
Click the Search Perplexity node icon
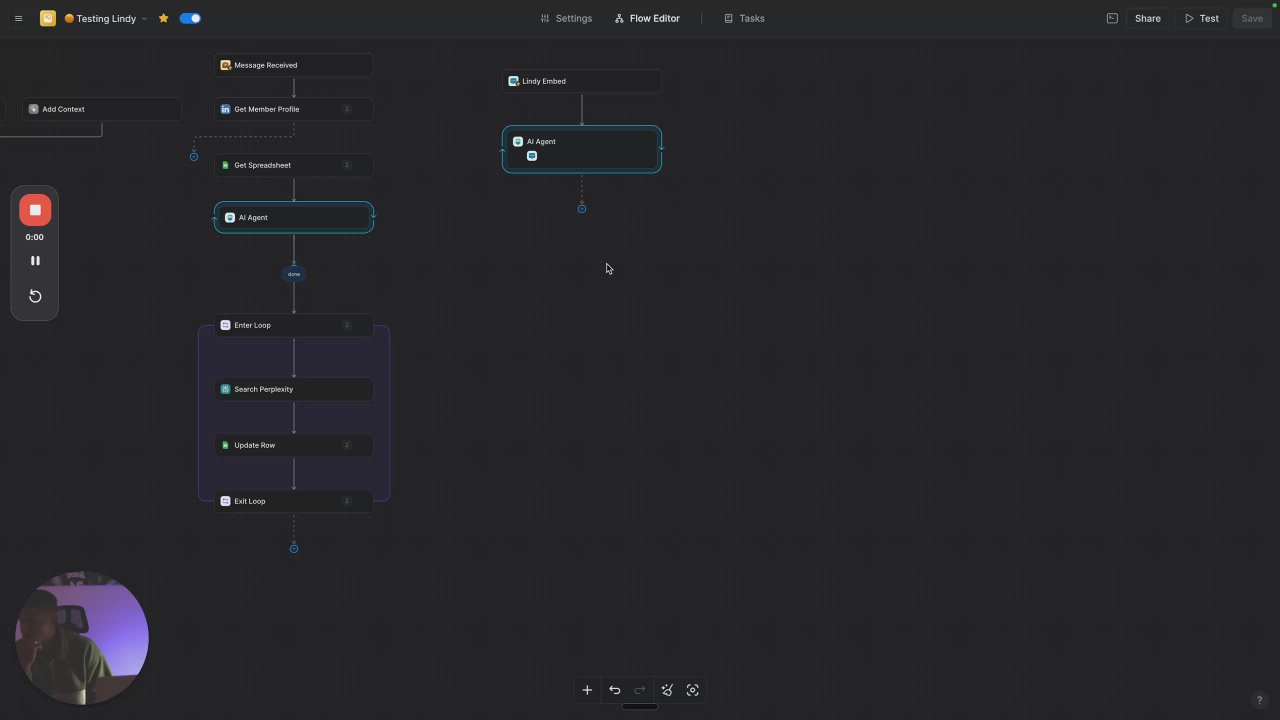pos(225,389)
